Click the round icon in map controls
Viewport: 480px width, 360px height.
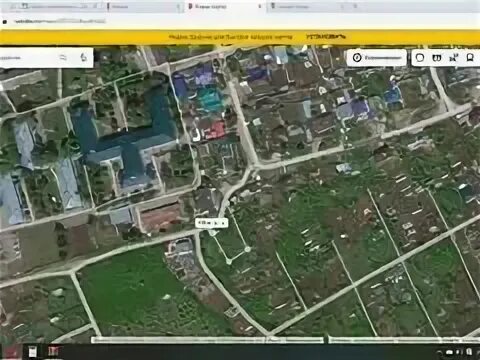pos(420,58)
